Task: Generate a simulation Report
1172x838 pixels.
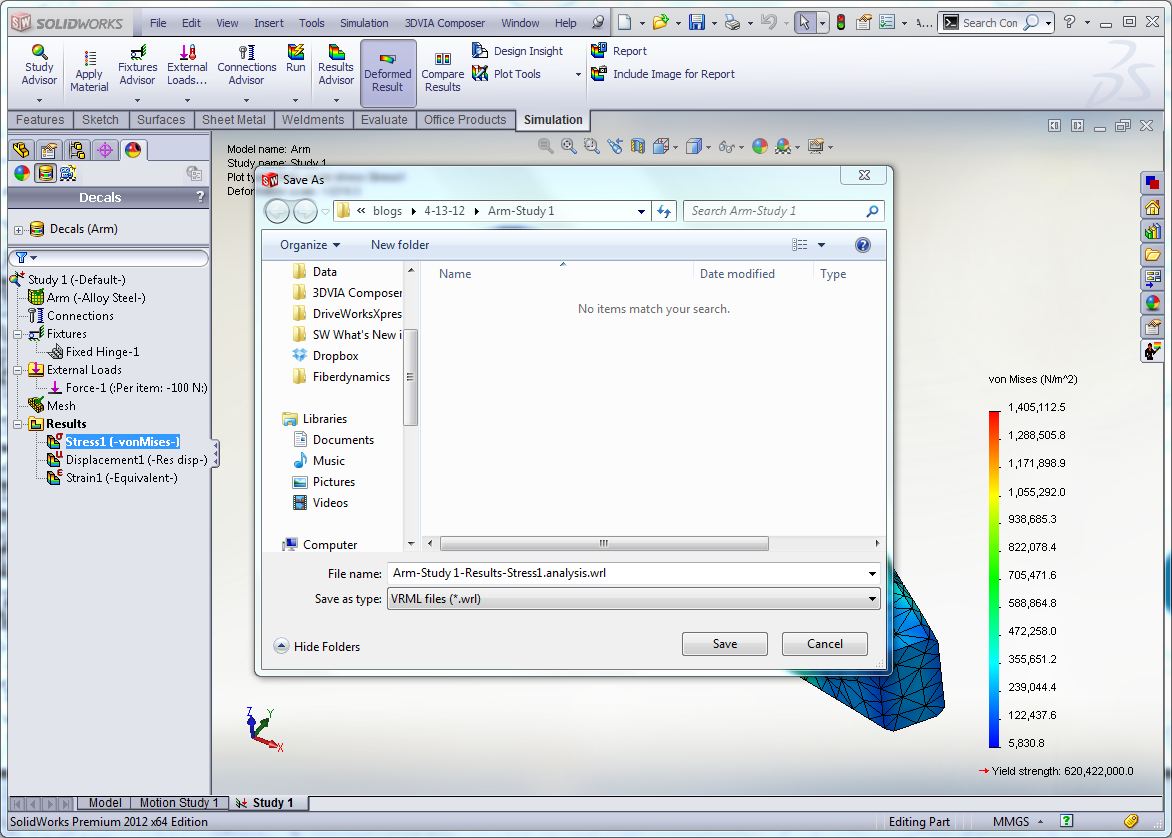Action: coord(619,51)
